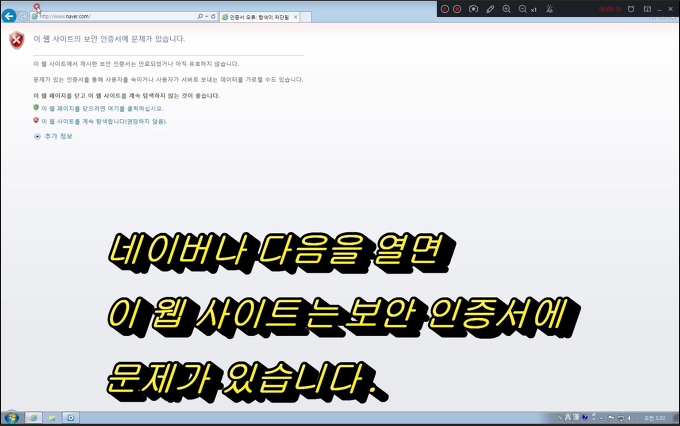
Task: Open the Windows Start menu orb
Action: [12, 418]
